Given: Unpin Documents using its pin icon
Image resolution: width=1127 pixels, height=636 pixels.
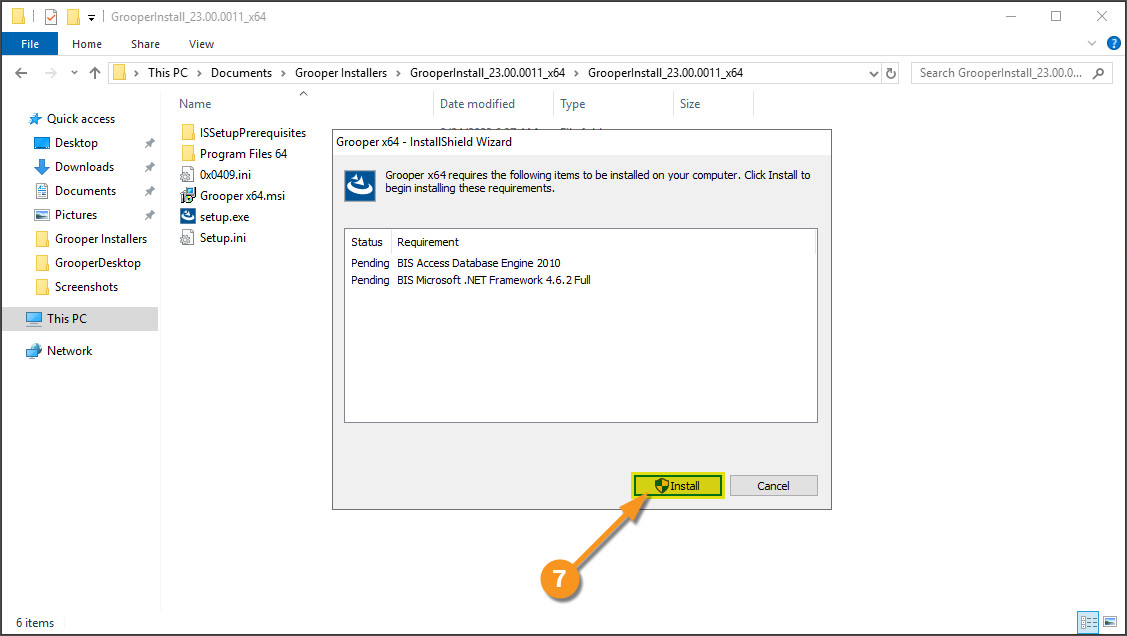Looking at the screenshot, I should [150, 190].
